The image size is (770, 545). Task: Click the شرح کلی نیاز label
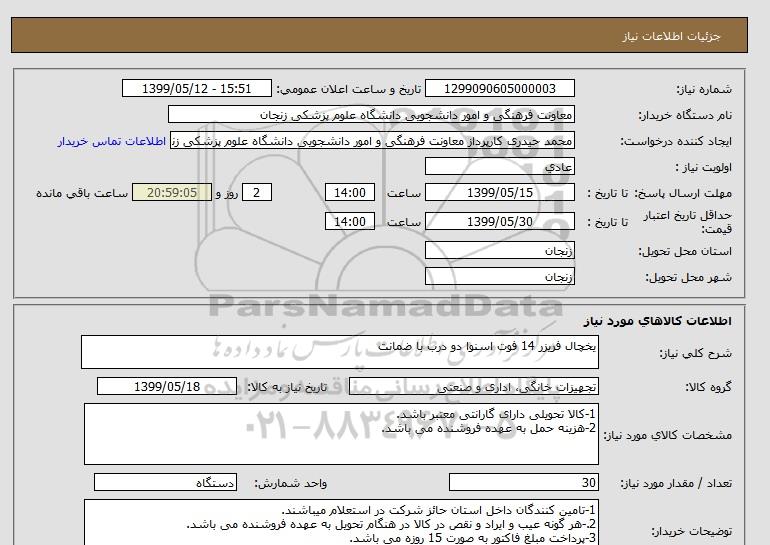coord(695,353)
